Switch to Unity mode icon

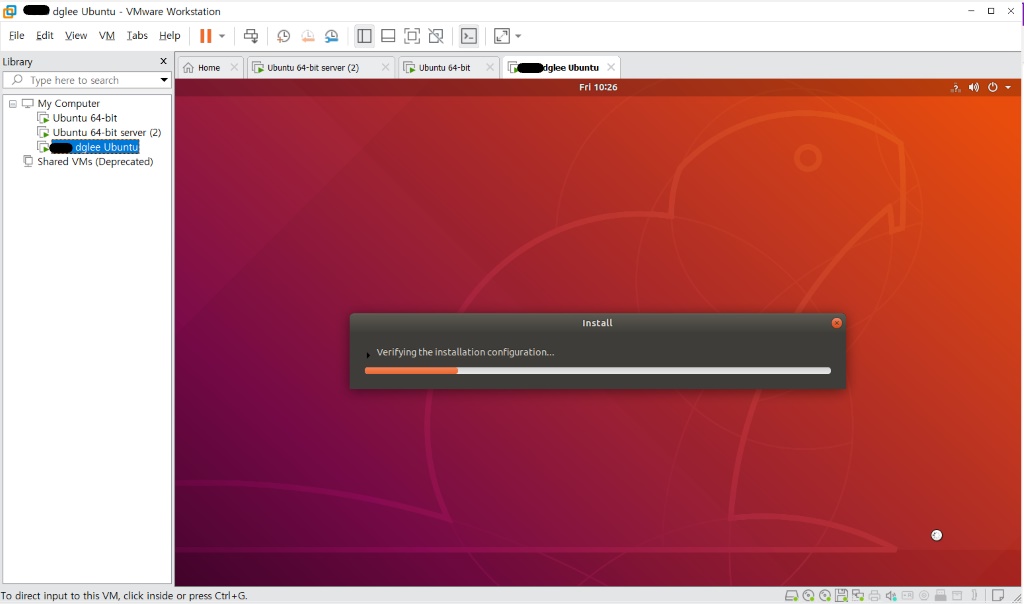coord(436,36)
